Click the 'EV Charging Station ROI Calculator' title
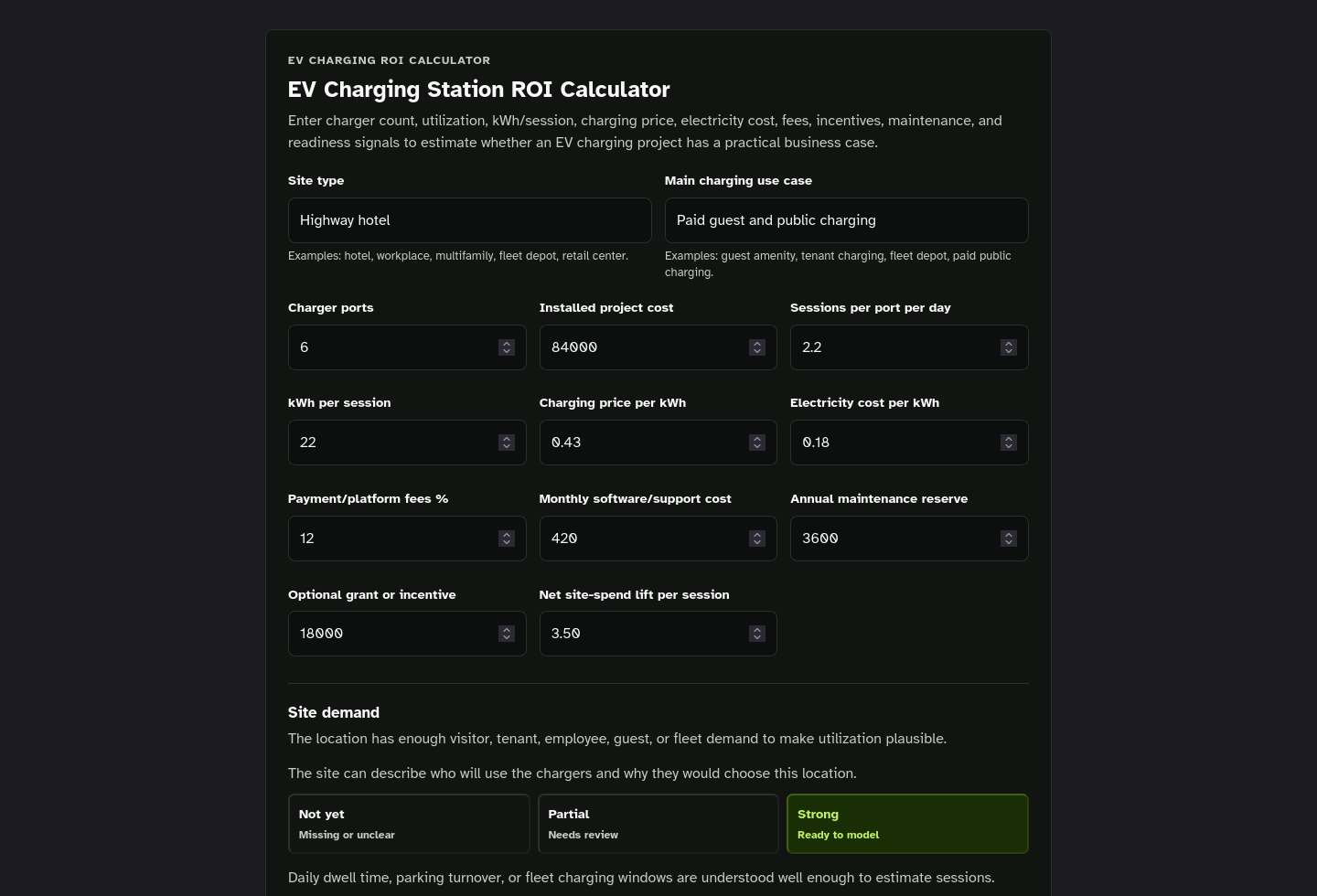 [478, 90]
